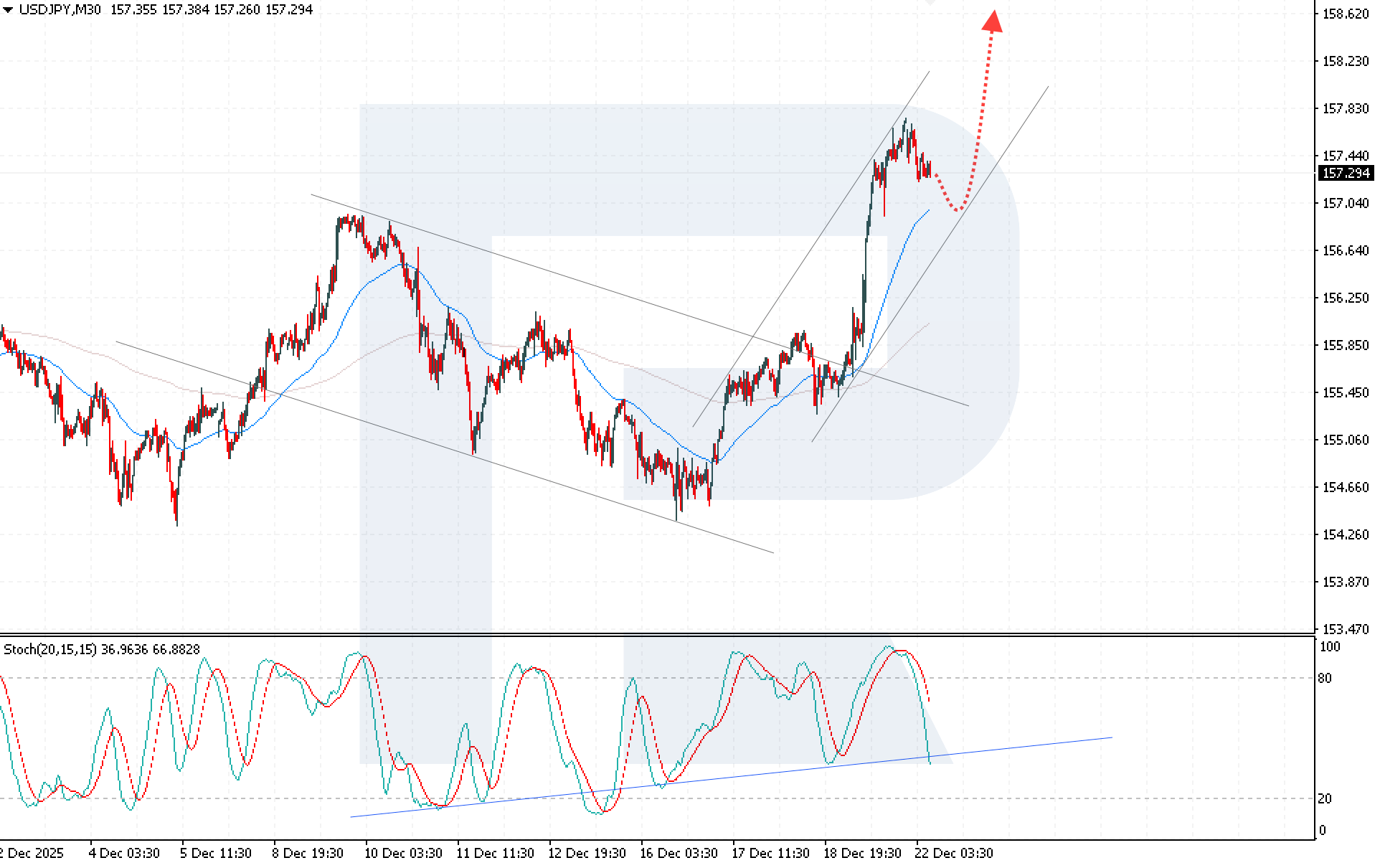The image size is (1380, 868).
Task: Click the 155.060 price axis label
Action: [1345, 440]
